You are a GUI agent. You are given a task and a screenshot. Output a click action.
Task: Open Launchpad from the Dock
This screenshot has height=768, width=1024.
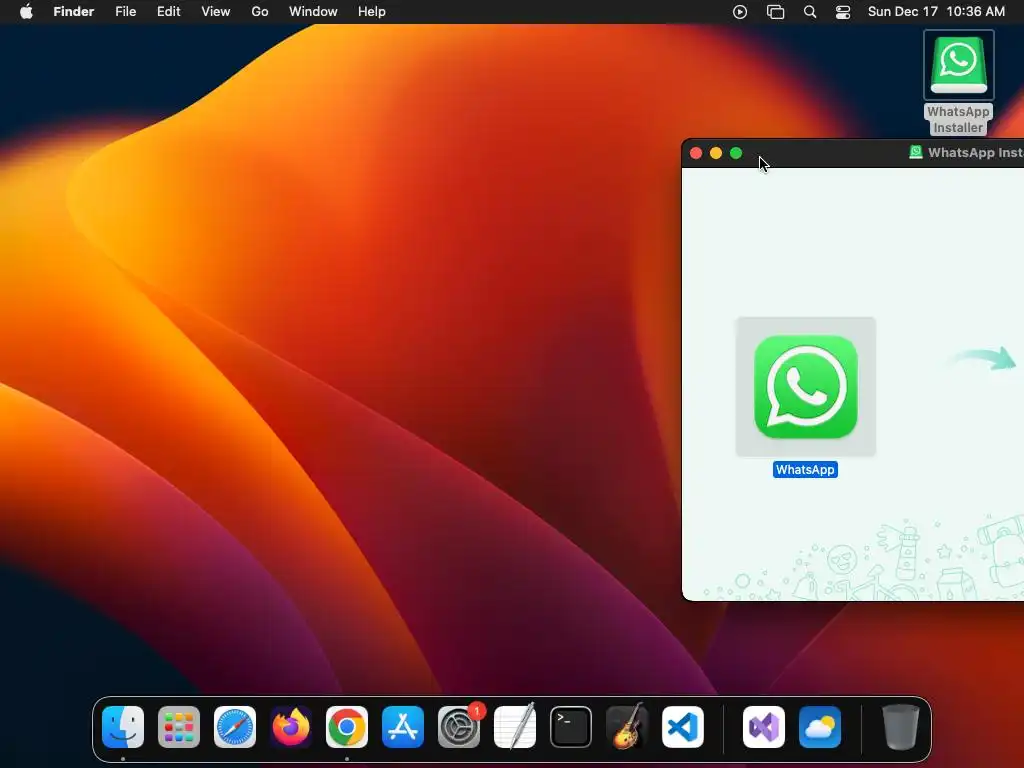pyautogui.click(x=179, y=727)
